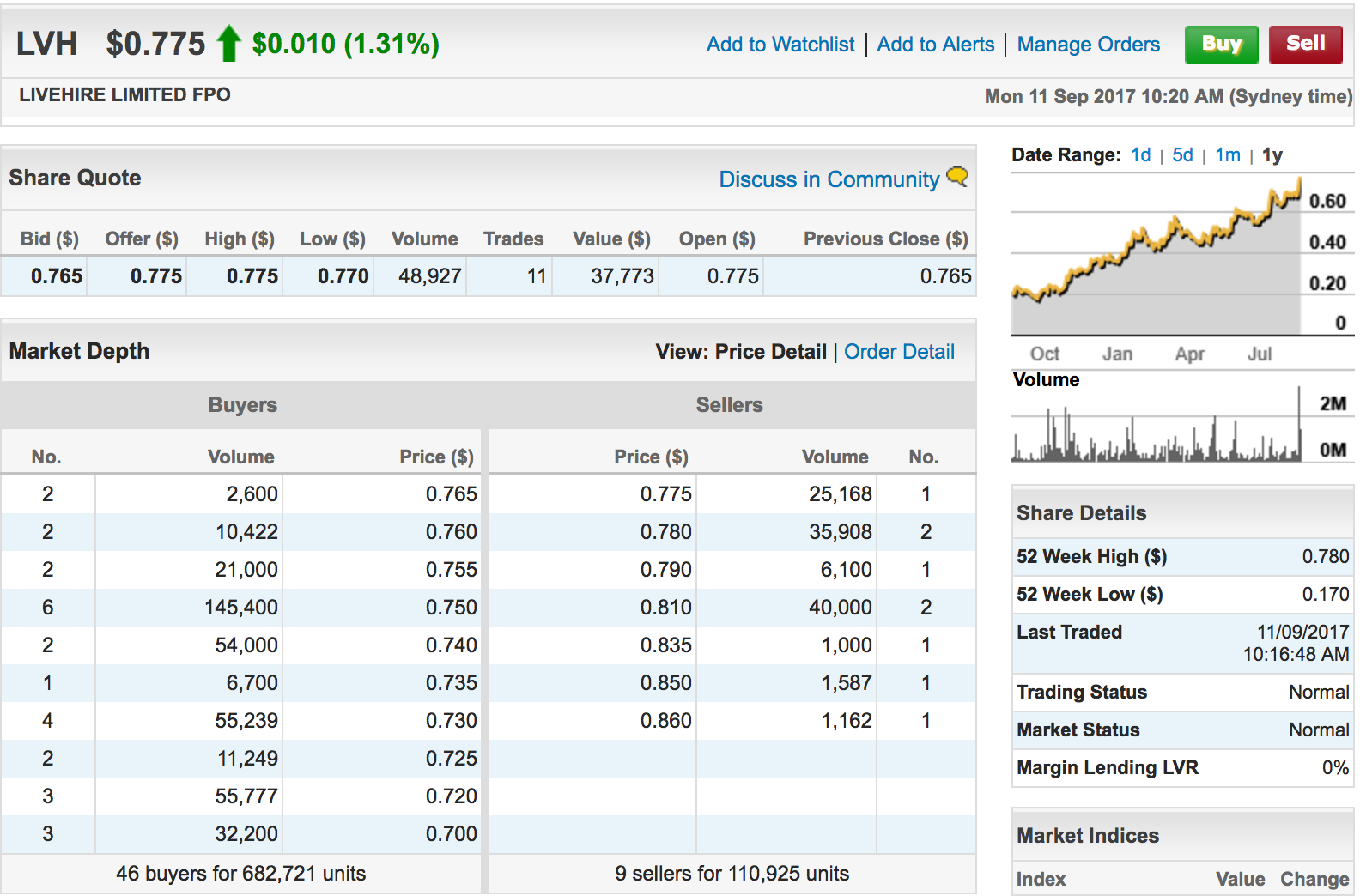Click the Low ($) value 0.770
The width and height of the screenshot is (1360, 896).
[x=343, y=276]
